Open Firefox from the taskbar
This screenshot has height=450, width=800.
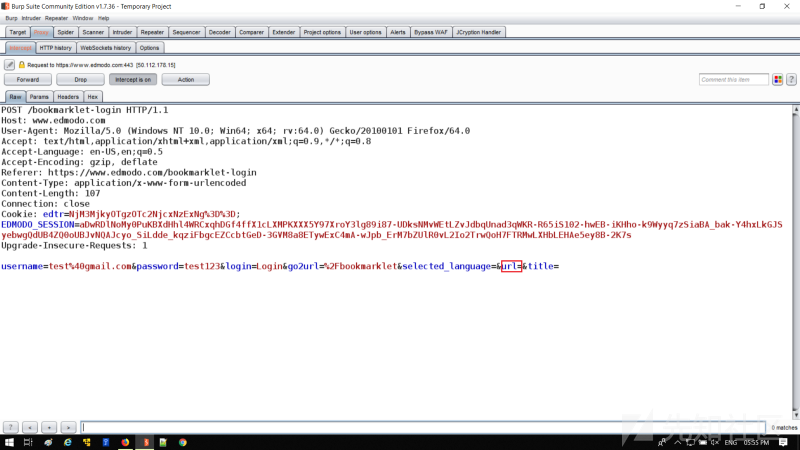pos(125,442)
